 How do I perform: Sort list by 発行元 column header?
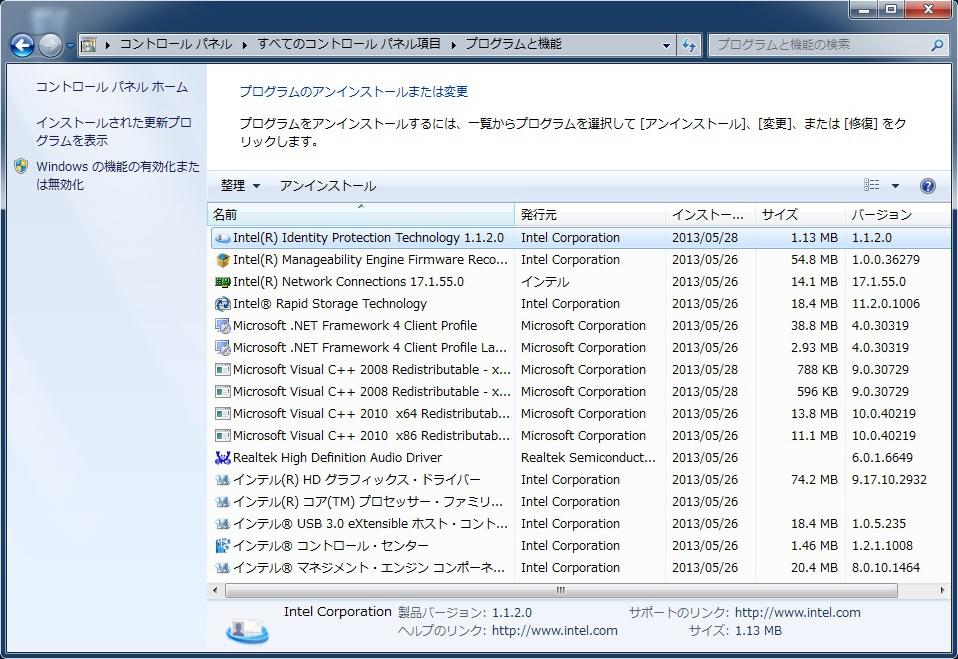pos(590,214)
